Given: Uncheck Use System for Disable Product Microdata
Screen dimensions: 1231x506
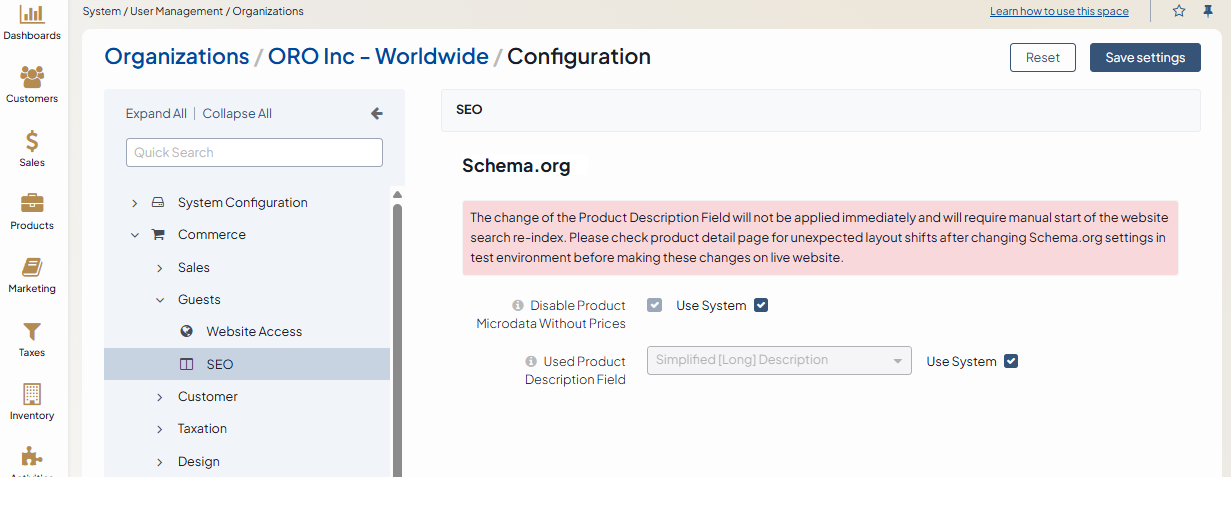Looking at the screenshot, I should pos(761,305).
